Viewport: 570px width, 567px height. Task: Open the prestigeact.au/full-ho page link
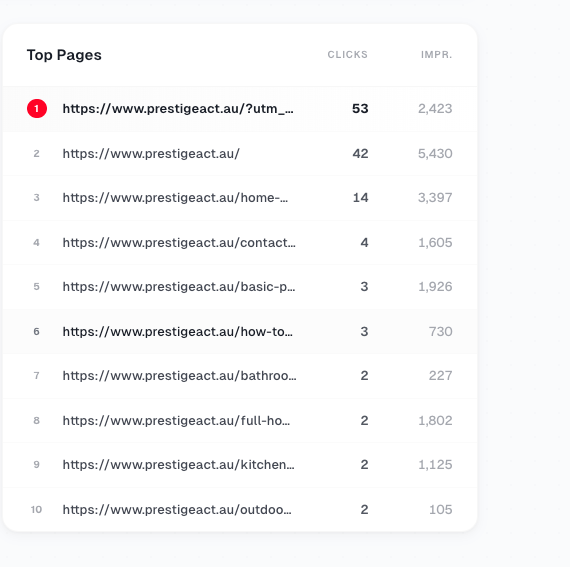176,421
